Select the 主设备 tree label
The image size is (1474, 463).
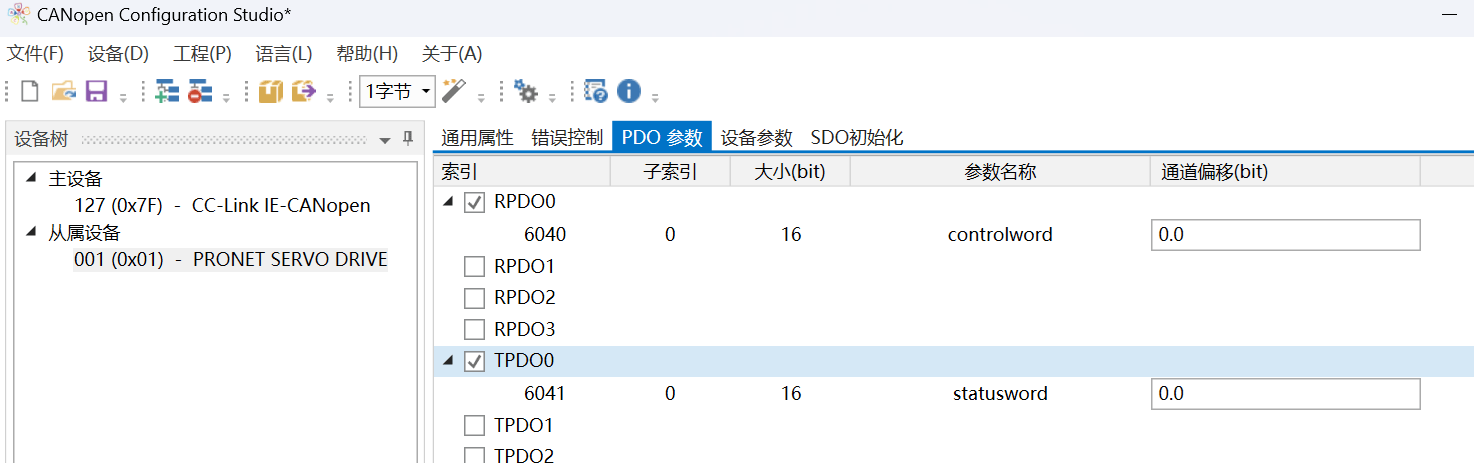75,179
